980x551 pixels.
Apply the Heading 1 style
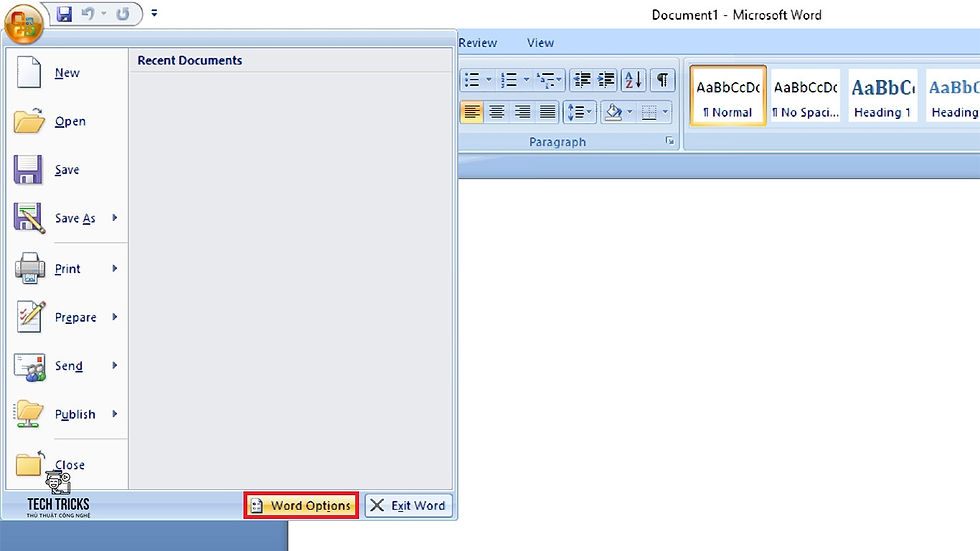[882, 96]
